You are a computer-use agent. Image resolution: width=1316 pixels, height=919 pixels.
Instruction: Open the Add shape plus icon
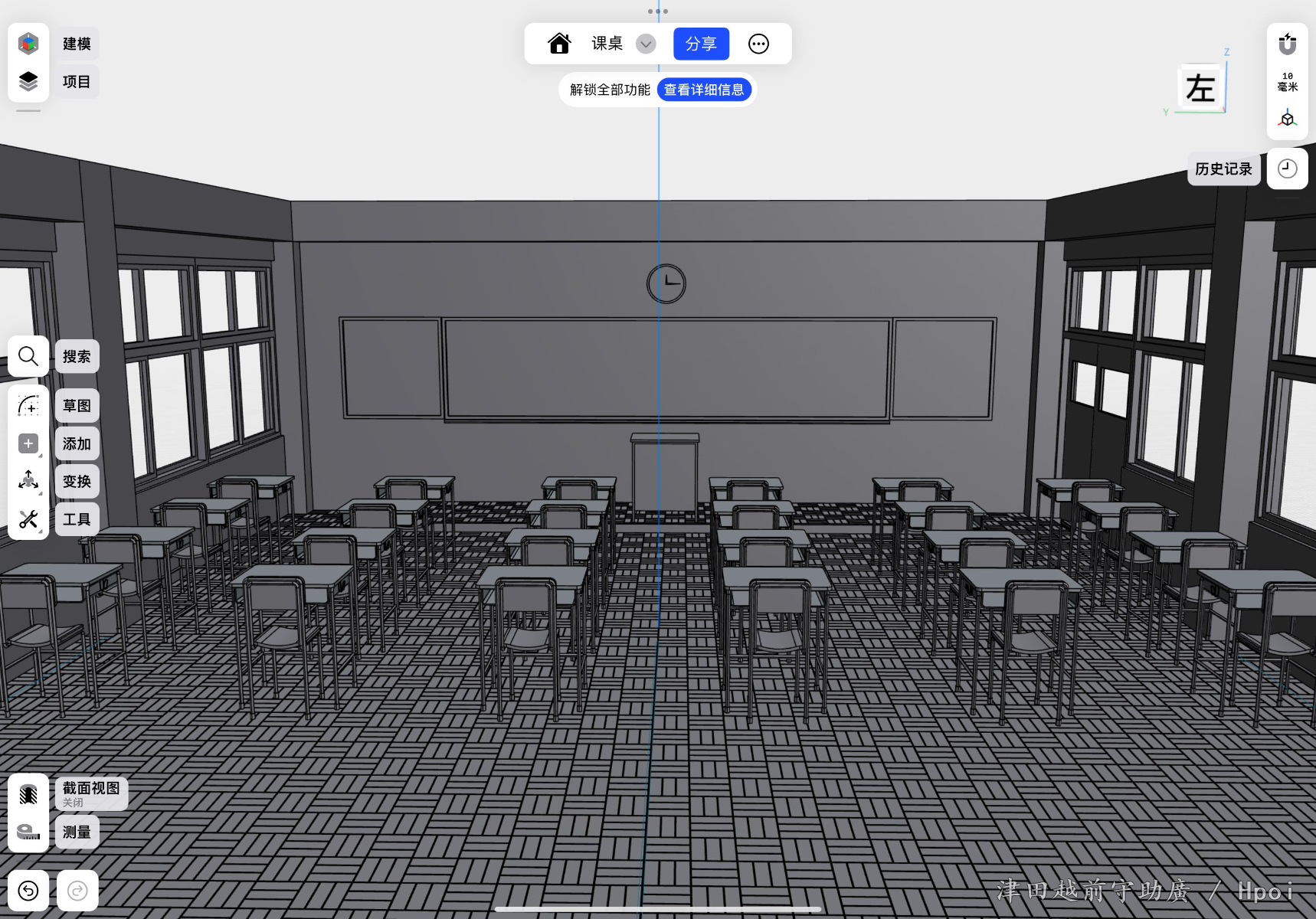pos(28,443)
